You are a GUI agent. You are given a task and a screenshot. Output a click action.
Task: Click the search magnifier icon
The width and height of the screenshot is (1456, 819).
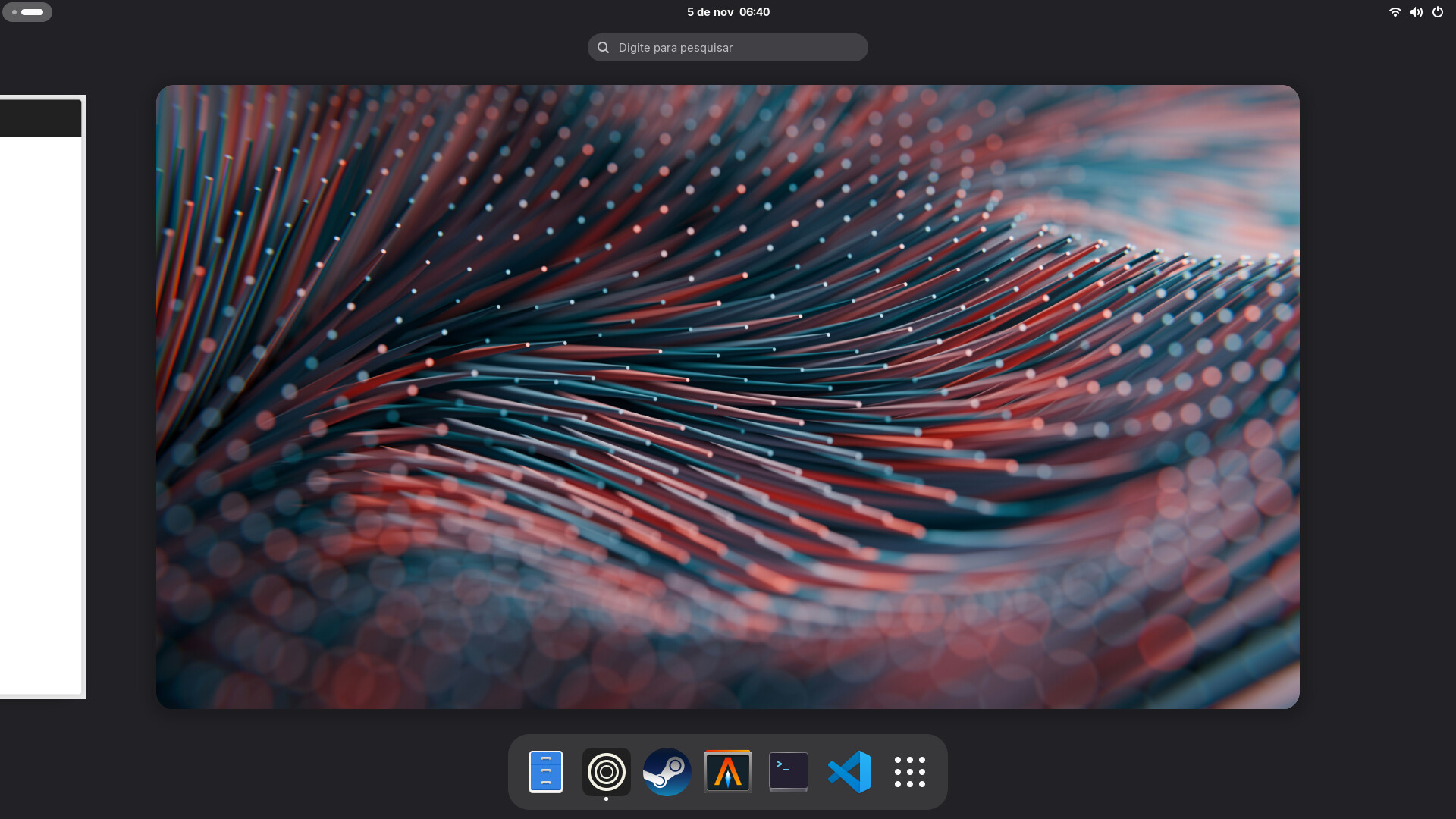click(603, 48)
